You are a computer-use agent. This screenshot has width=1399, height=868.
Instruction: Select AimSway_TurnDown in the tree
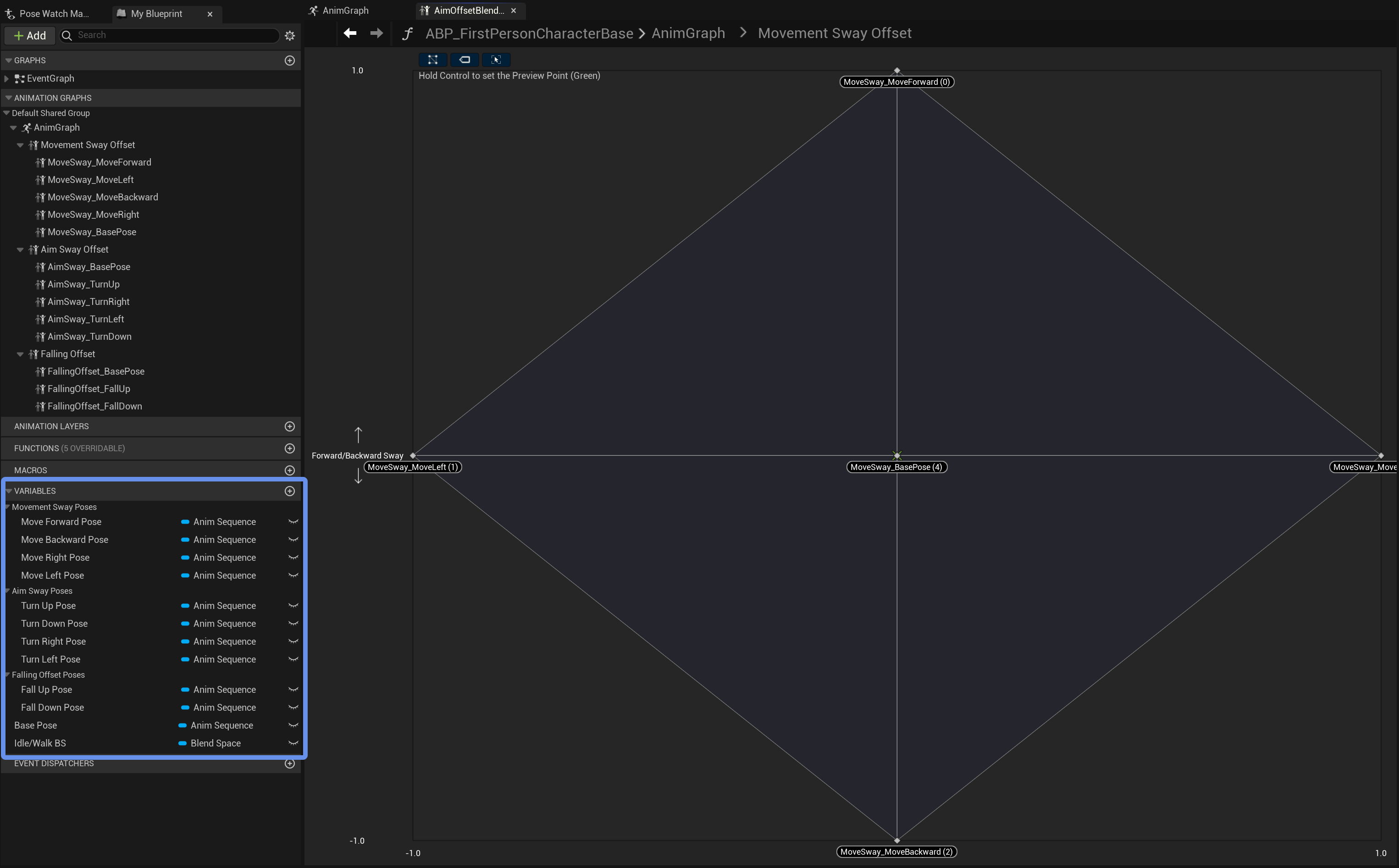89,337
